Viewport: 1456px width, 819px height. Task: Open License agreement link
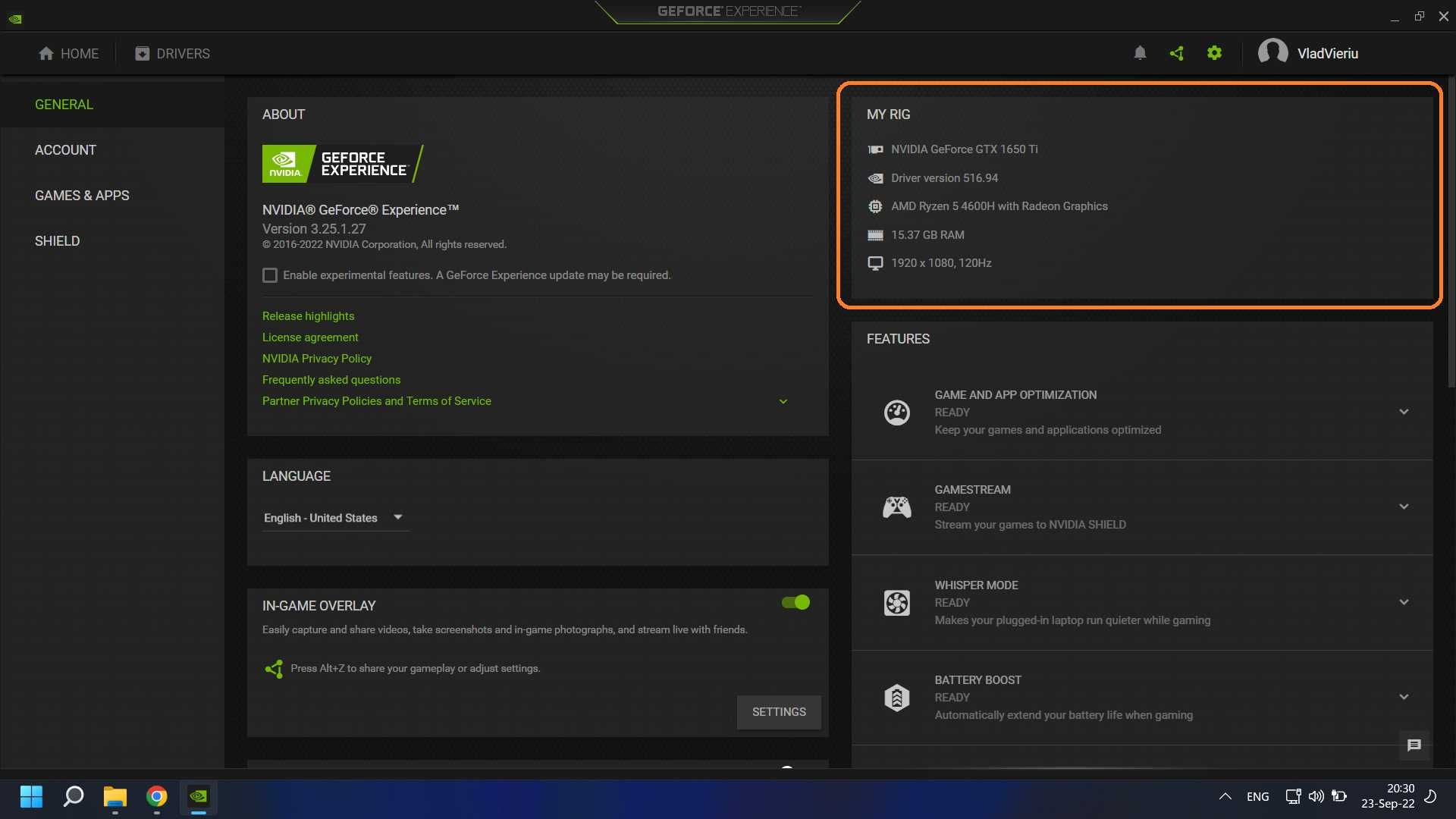click(310, 337)
